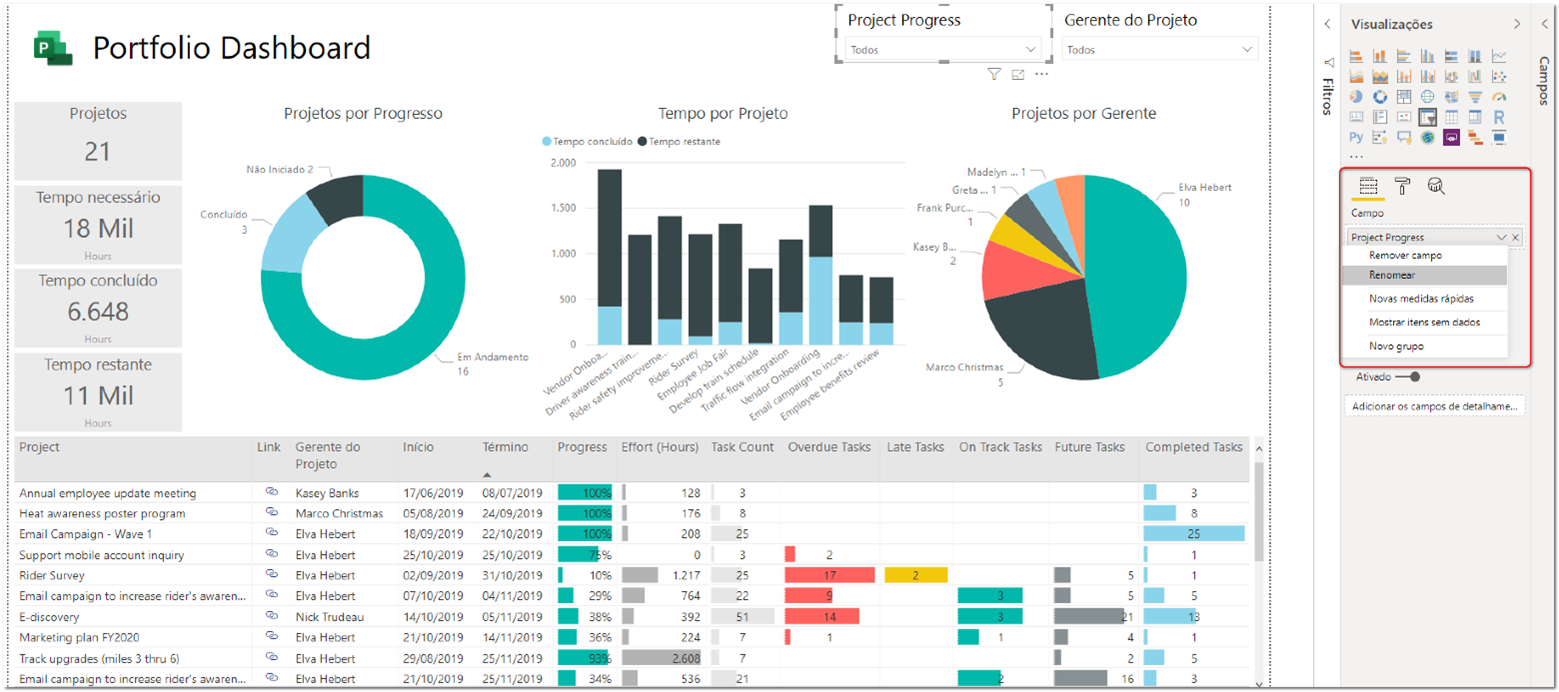This screenshot has height=692, width=1559.
Task: Collapse the Visualizações pane arrow
Action: pyautogui.click(x=1516, y=23)
